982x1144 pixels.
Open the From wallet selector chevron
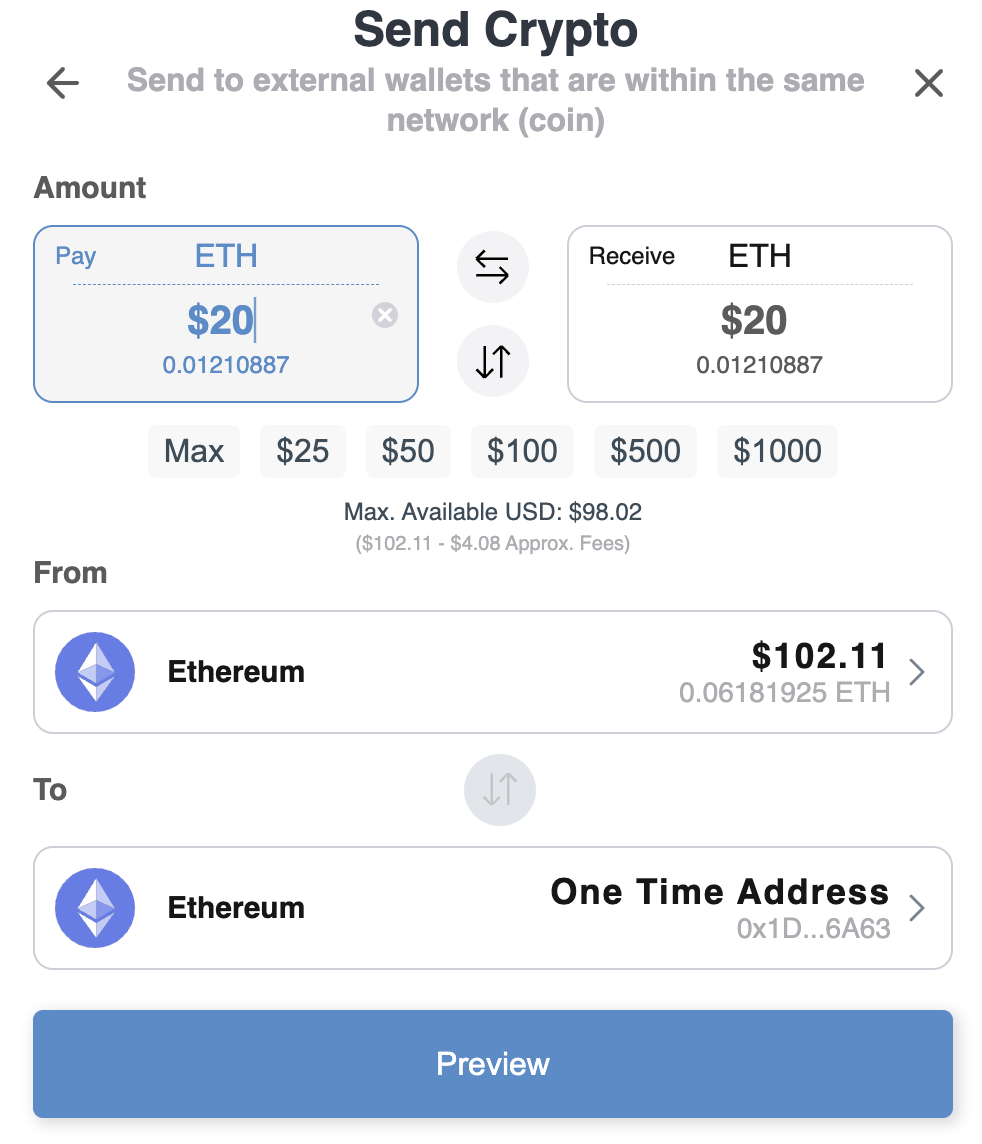(x=917, y=672)
